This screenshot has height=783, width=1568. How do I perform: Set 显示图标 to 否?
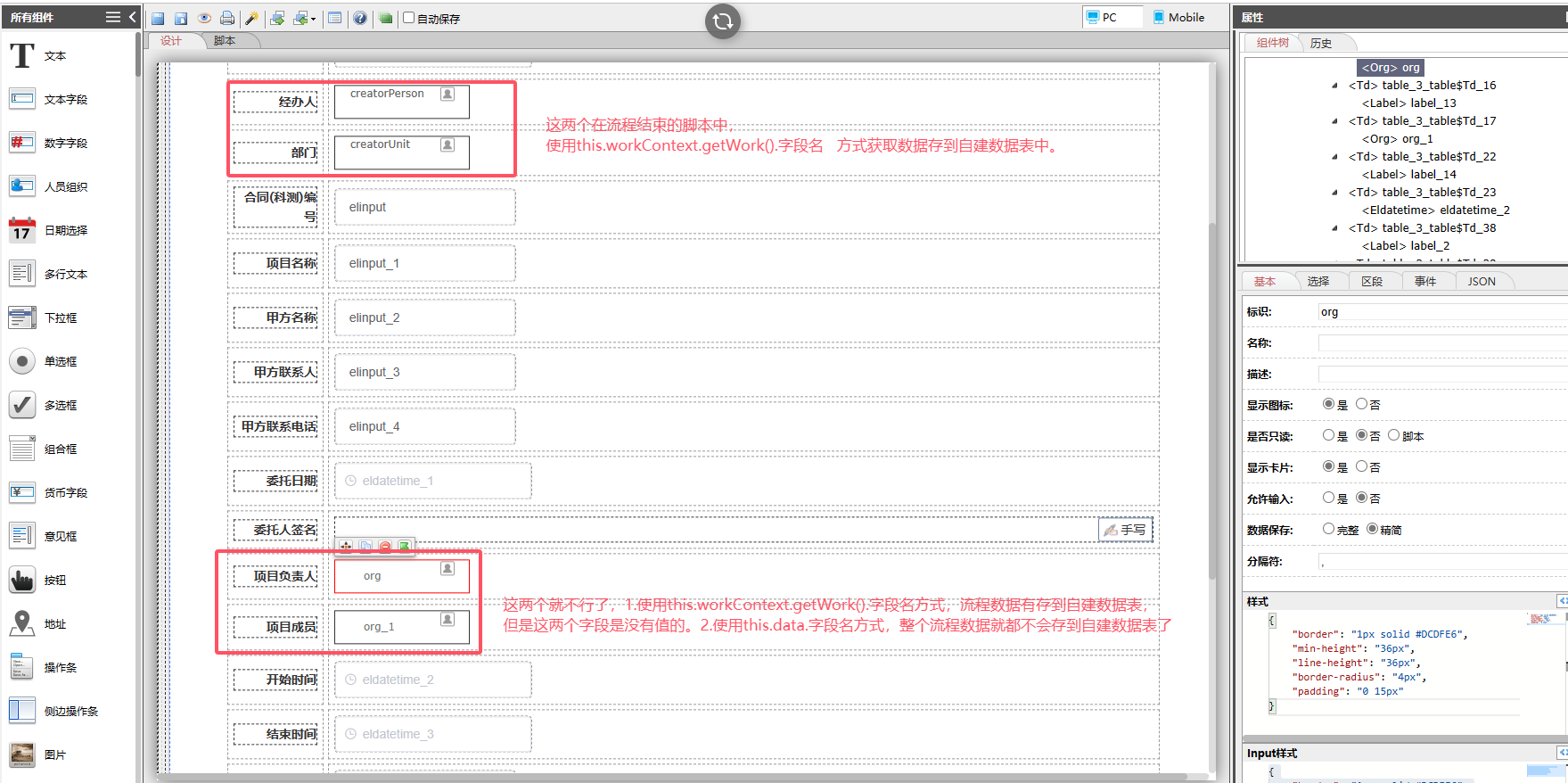1361,404
